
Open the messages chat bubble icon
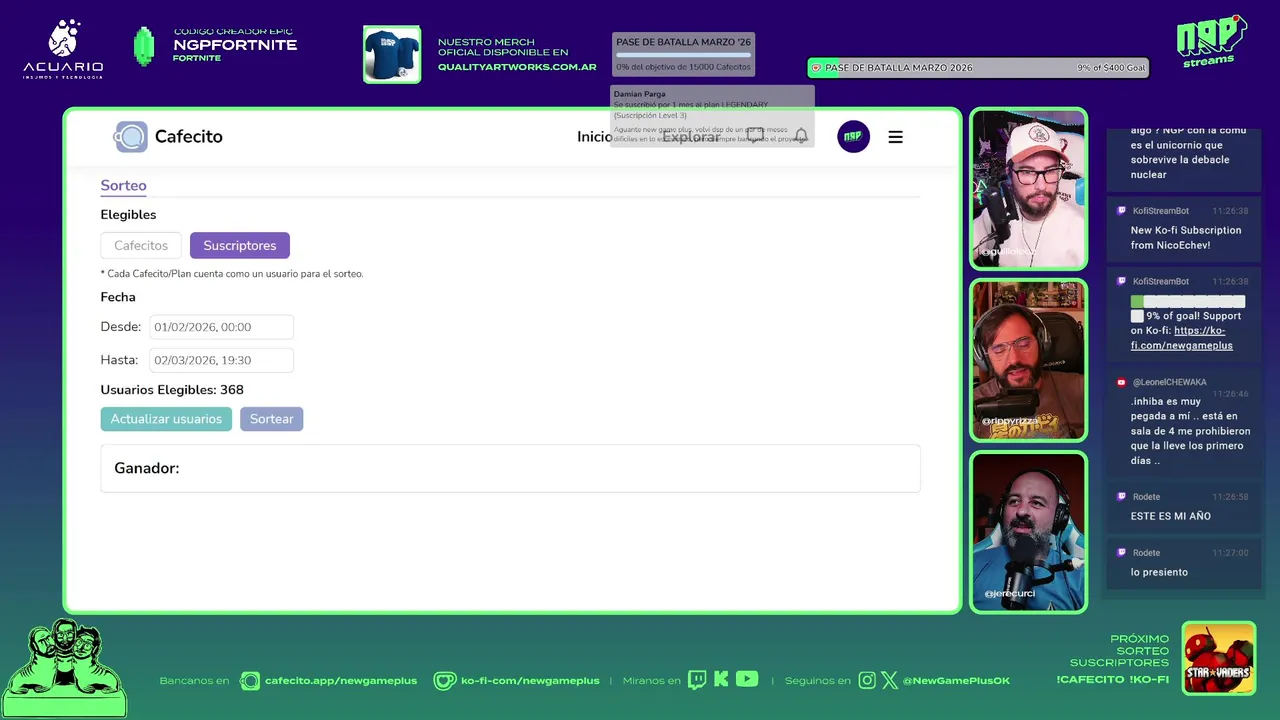coord(755,136)
